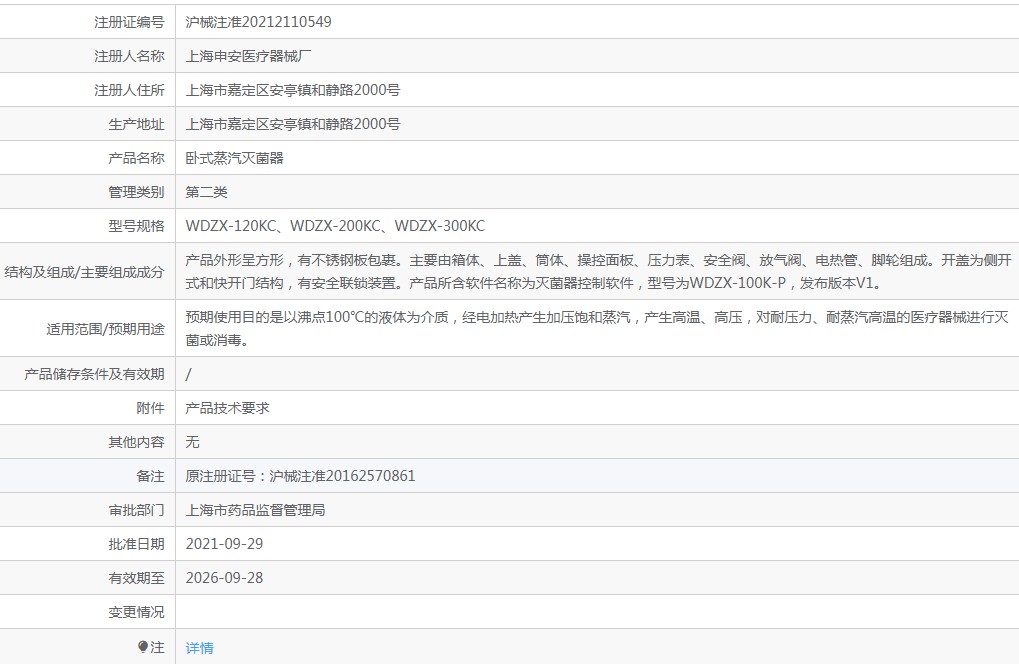Select expiry date 2026-09-28
The image size is (1019, 664).
click(224, 578)
